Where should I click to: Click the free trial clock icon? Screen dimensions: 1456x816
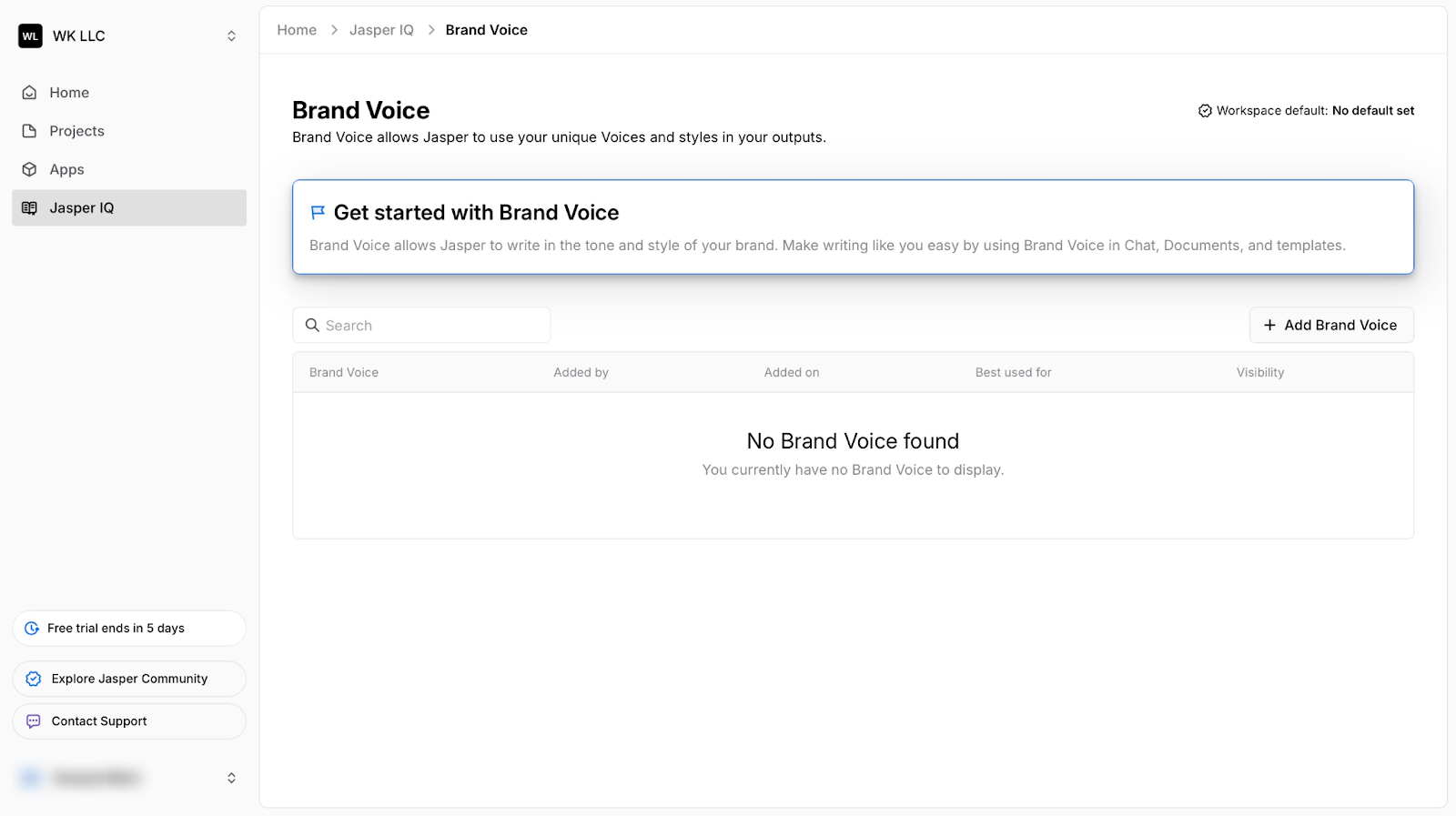click(x=32, y=629)
